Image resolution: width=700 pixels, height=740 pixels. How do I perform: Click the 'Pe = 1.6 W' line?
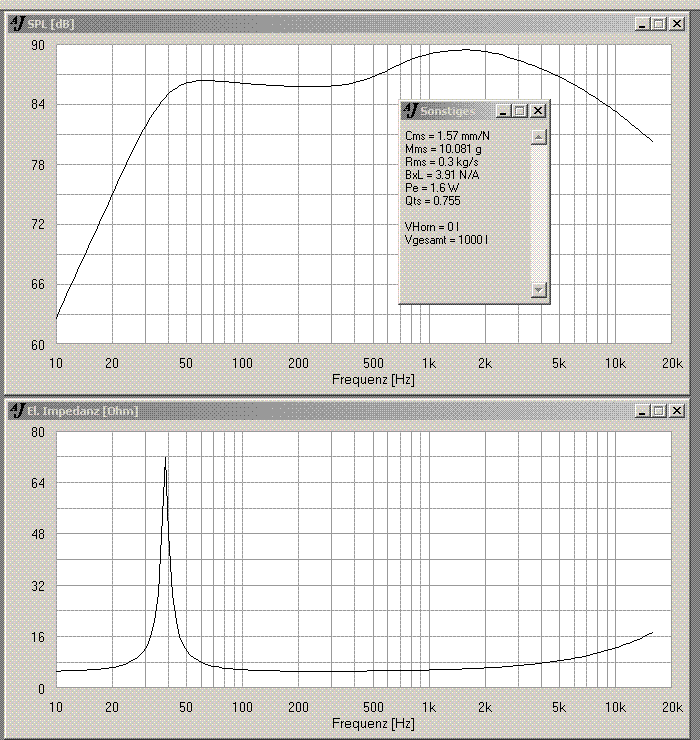pyautogui.click(x=432, y=188)
